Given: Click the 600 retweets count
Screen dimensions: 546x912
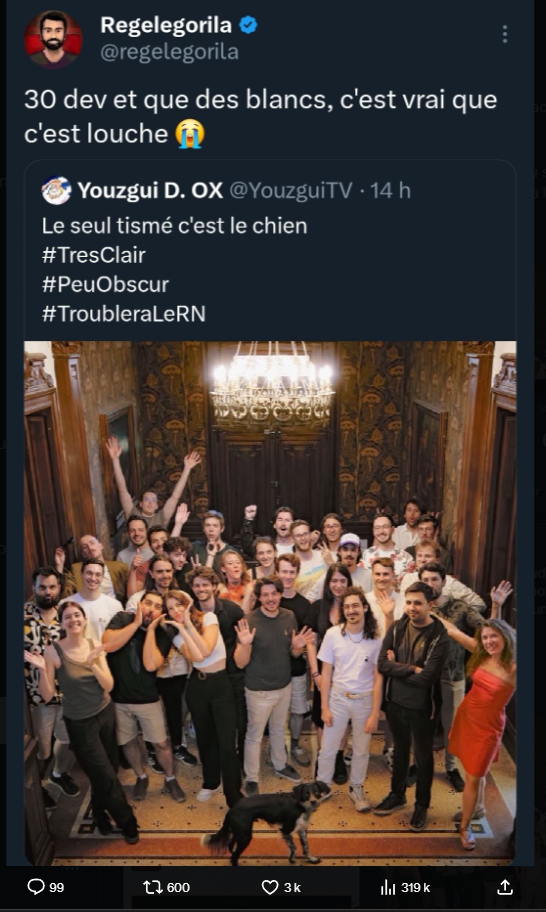Looking at the screenshot, I should pos(178,887).
